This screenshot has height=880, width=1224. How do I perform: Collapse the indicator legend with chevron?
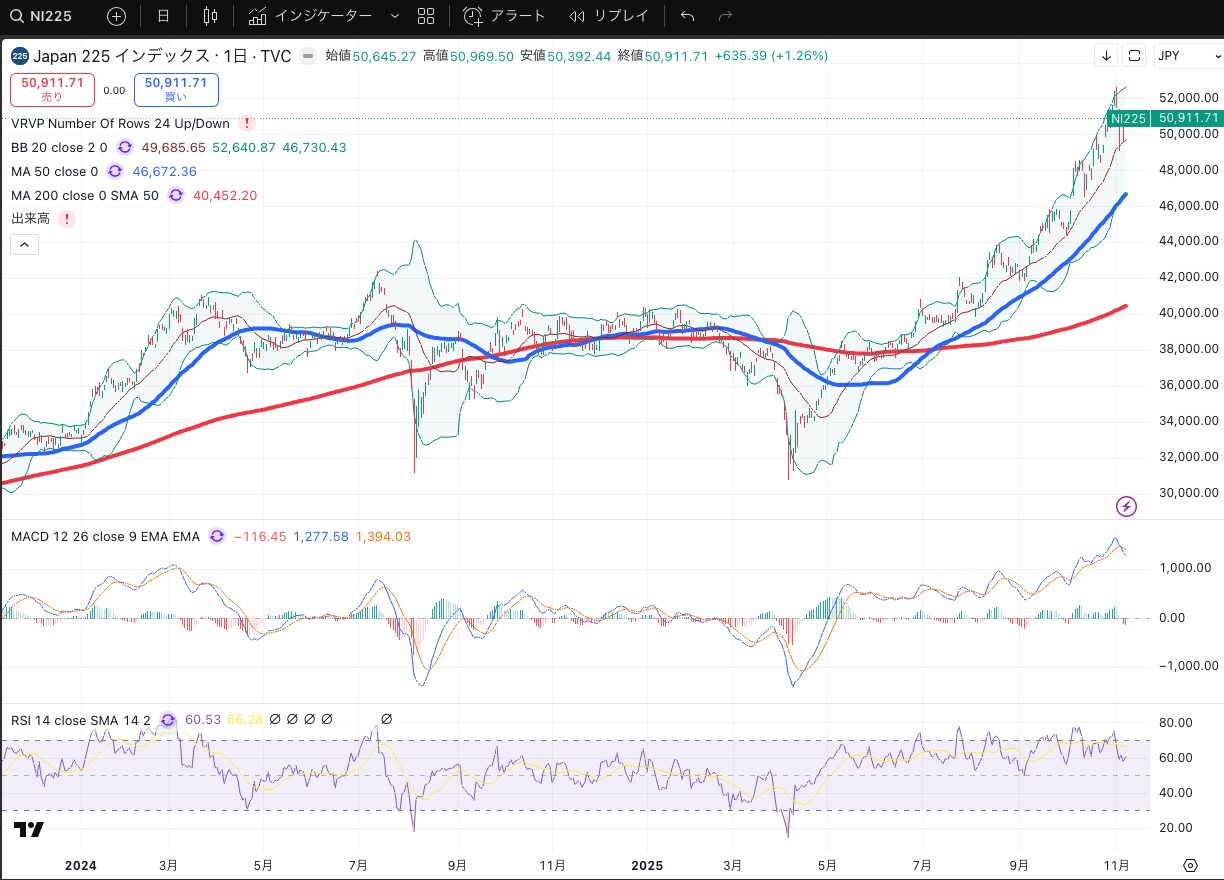pos(25,243)
